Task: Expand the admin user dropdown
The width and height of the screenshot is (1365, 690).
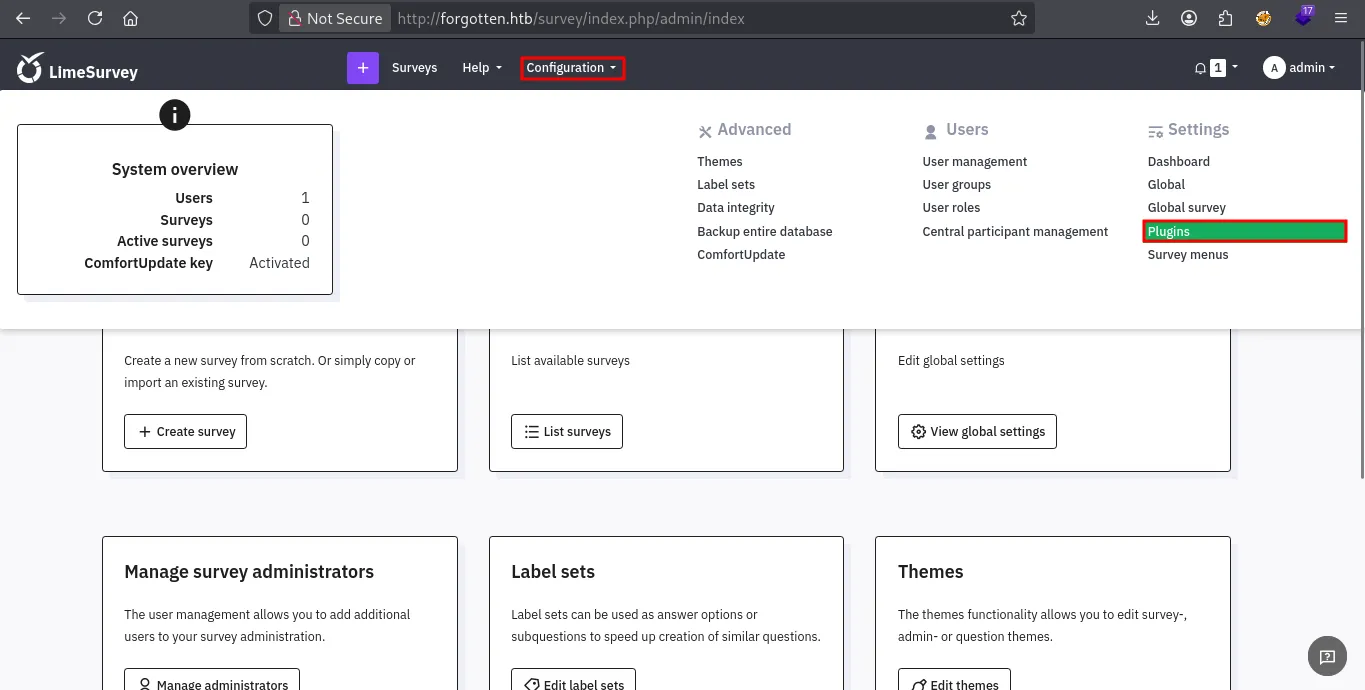Action: pyautogui.click(x=1299, y=68)
